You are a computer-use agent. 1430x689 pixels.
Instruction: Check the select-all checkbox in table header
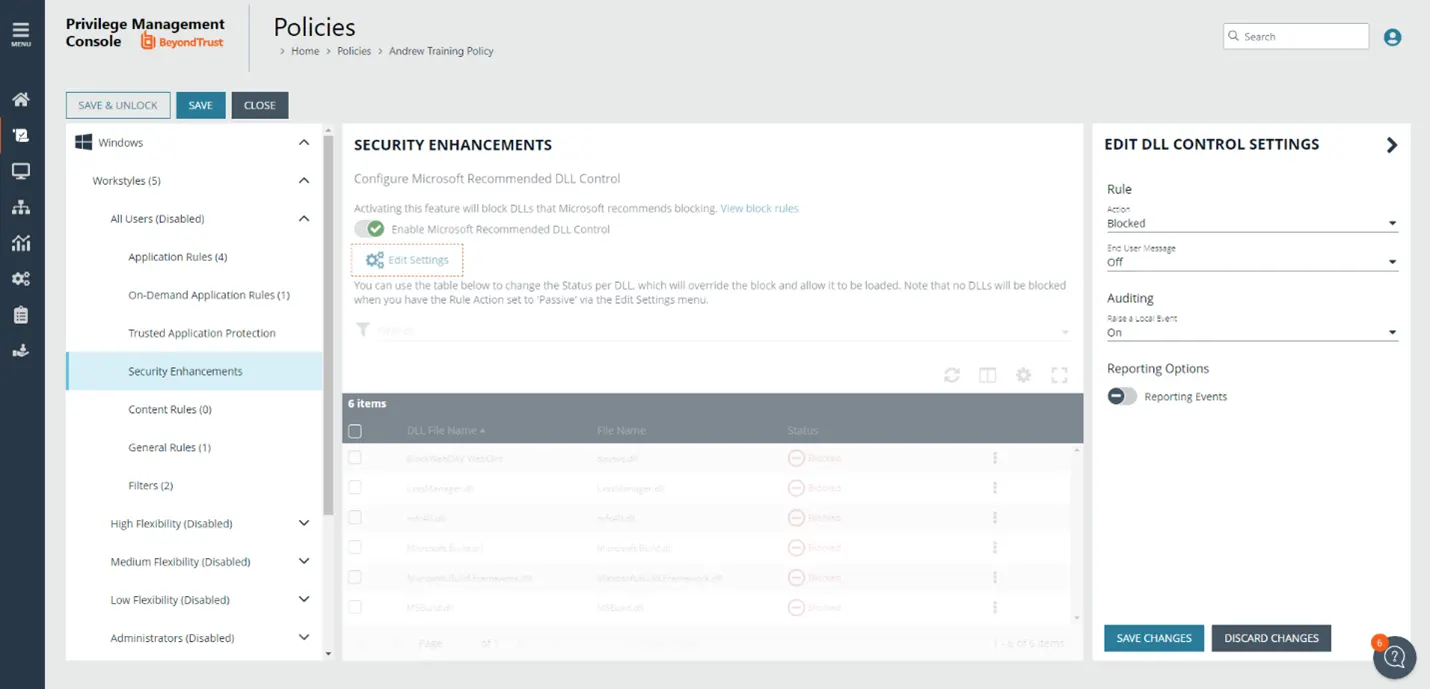[x=355, y=431]
